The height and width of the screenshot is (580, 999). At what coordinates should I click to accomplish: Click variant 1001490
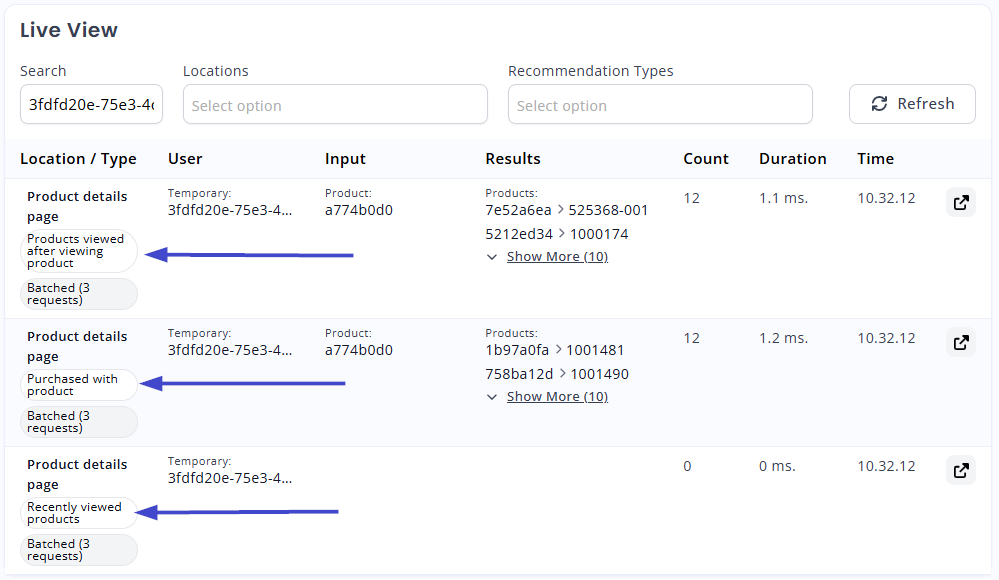(x=600, y=374)
